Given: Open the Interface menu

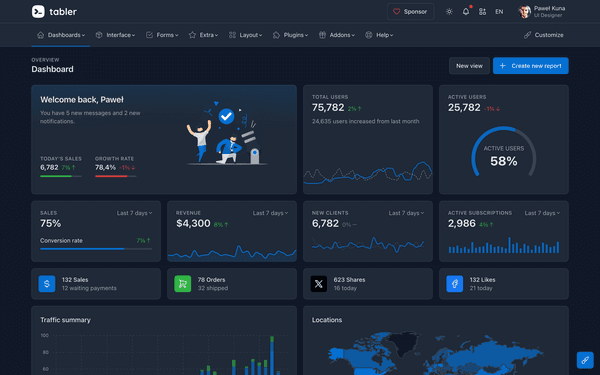Looking at the screenshot, I should coord(115,35).
